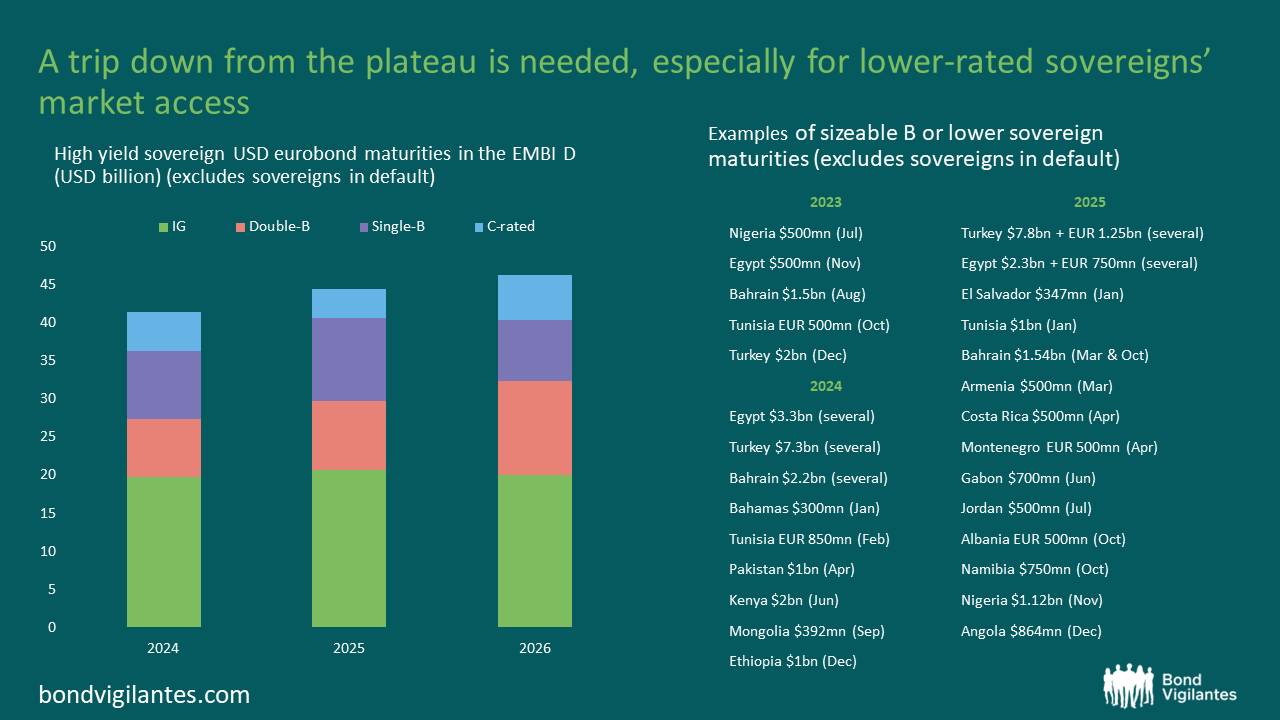Click the IG green legend swatch
The image size is (1280, 720).
coord(163,227)
